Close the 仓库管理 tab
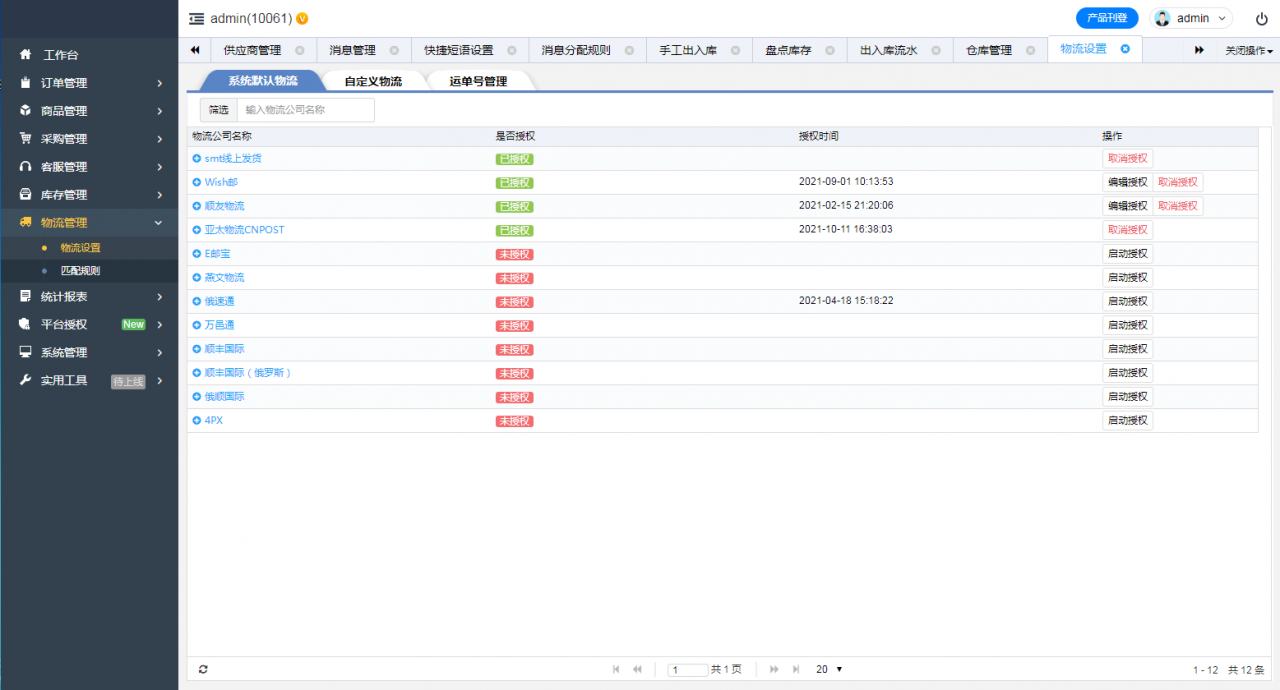 (1030, 50)
